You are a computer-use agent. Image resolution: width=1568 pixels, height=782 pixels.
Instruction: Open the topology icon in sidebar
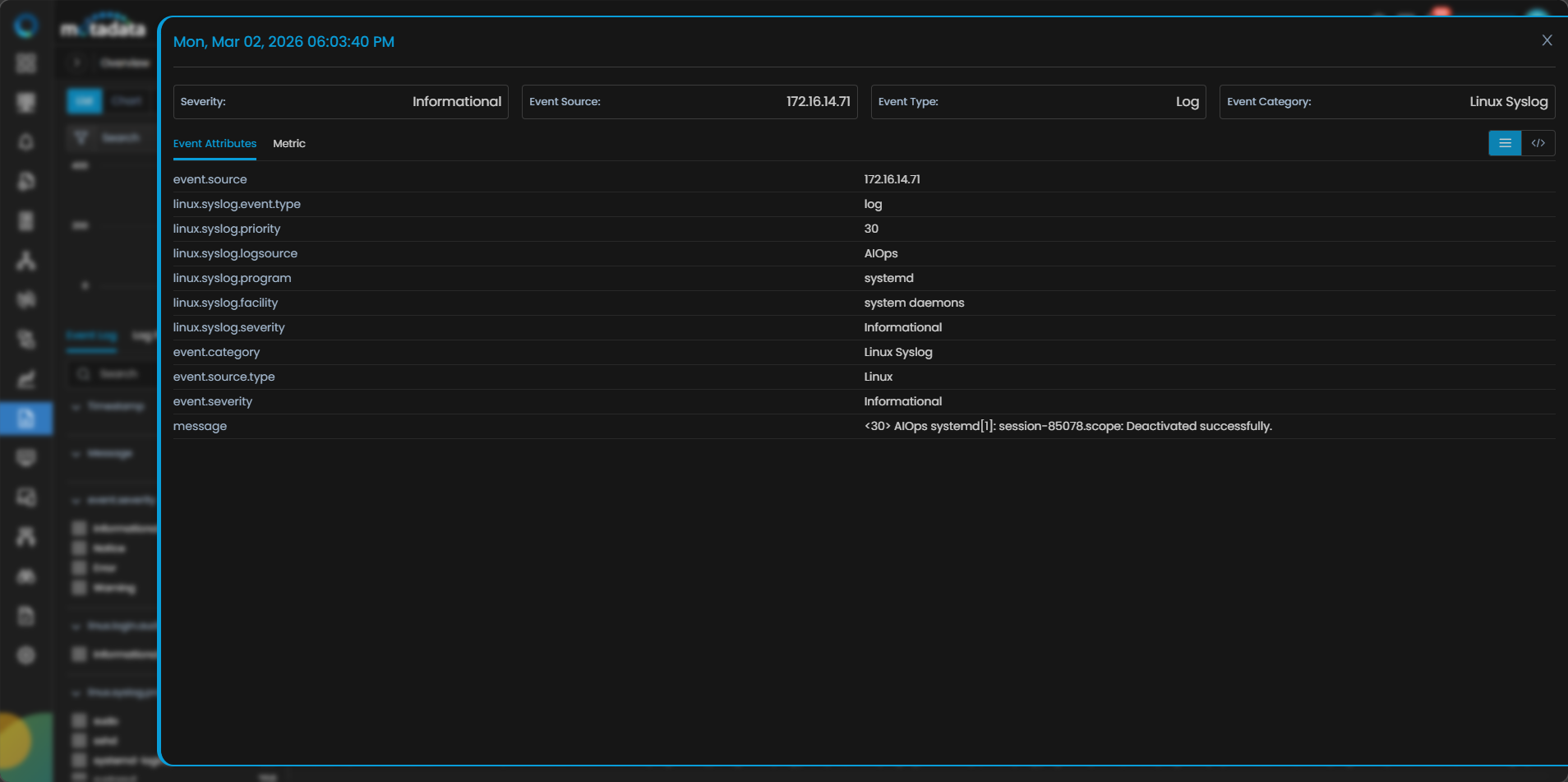26,261
